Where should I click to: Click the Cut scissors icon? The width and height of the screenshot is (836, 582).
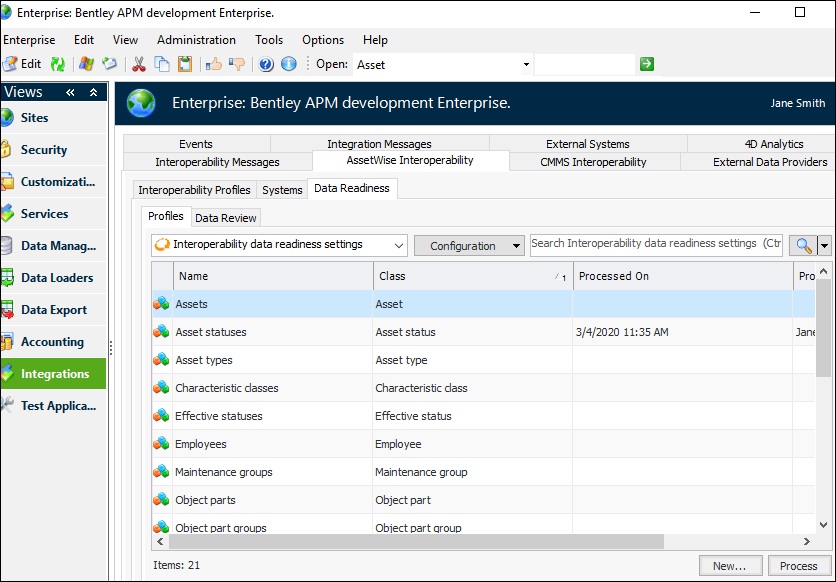pyautogui.click(x=139, y=64)
